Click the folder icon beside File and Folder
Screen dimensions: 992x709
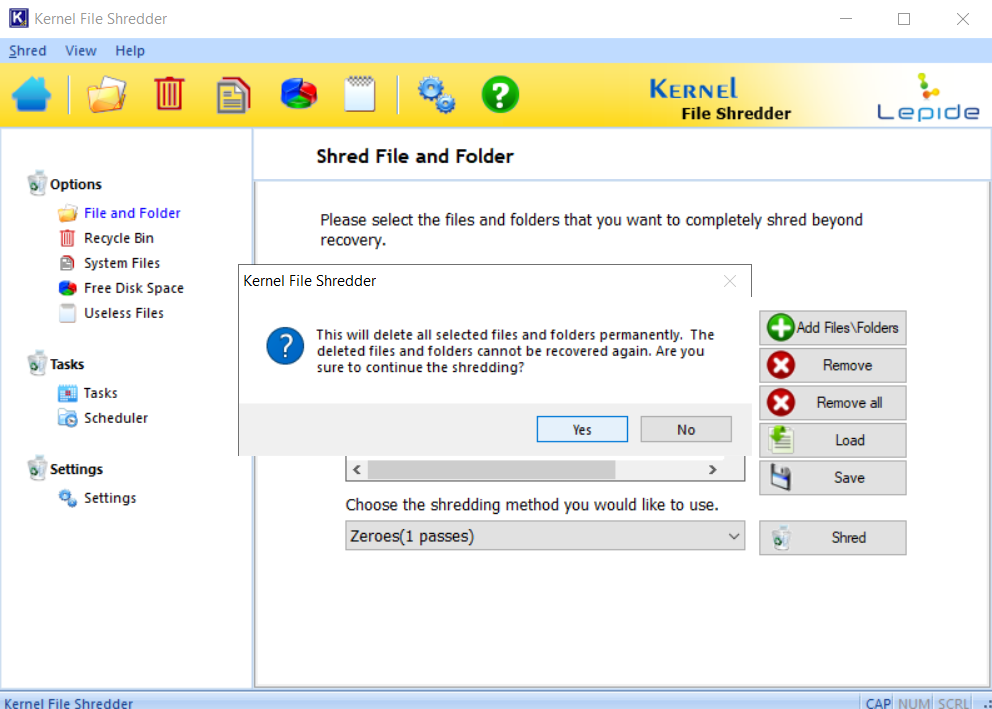(x=68, y=213)
